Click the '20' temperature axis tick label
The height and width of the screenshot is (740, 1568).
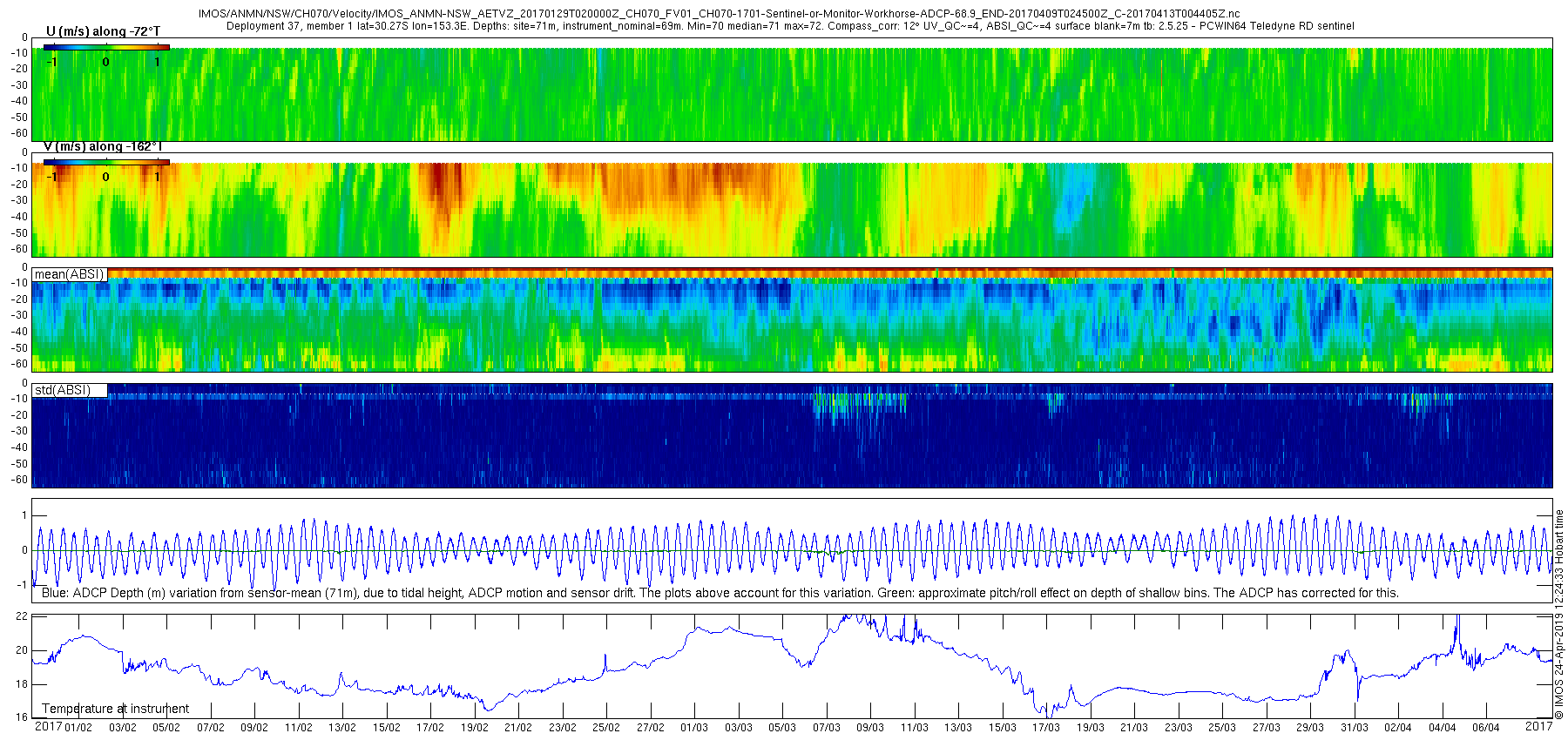[x=22, y=650]
